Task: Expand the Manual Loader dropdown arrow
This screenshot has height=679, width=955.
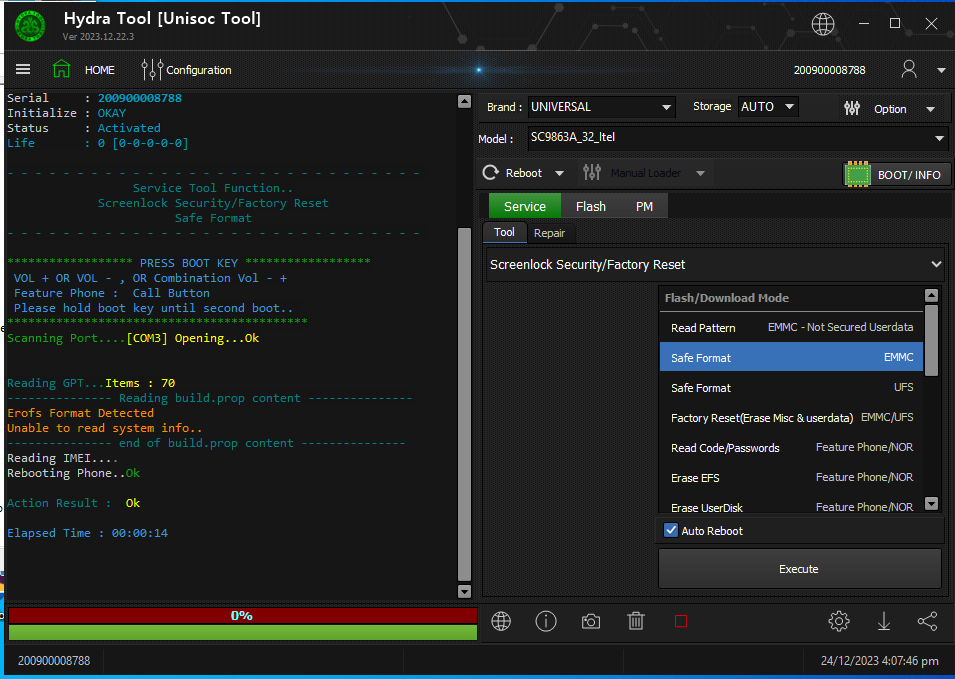Action: coord(700,174)
